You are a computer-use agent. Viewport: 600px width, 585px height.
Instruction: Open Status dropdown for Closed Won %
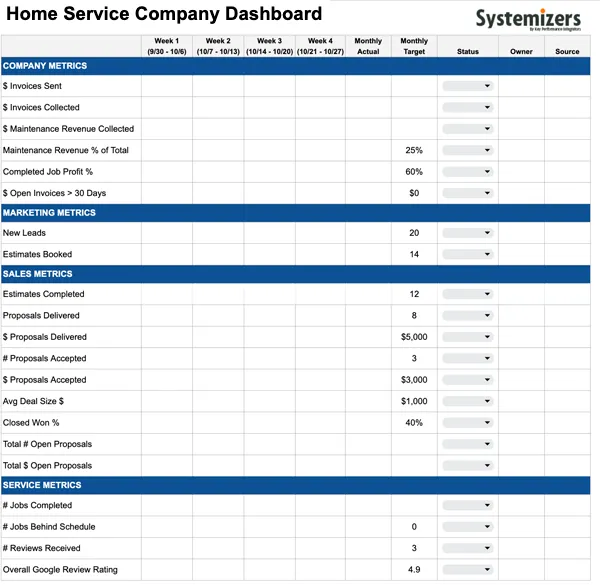coord(468,422)
